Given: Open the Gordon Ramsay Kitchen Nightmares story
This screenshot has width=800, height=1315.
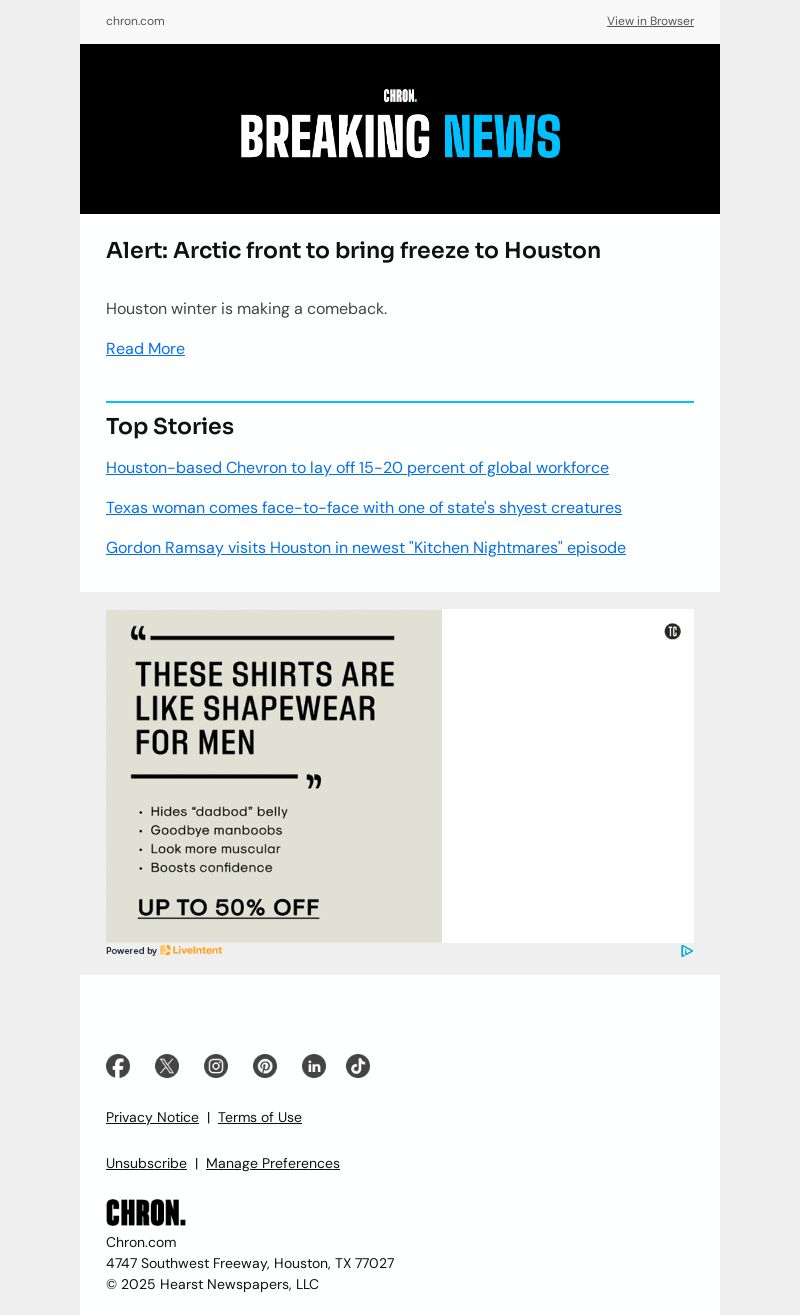Looking at the screenshot, I should pyautogui.click(x=366, y=548).
